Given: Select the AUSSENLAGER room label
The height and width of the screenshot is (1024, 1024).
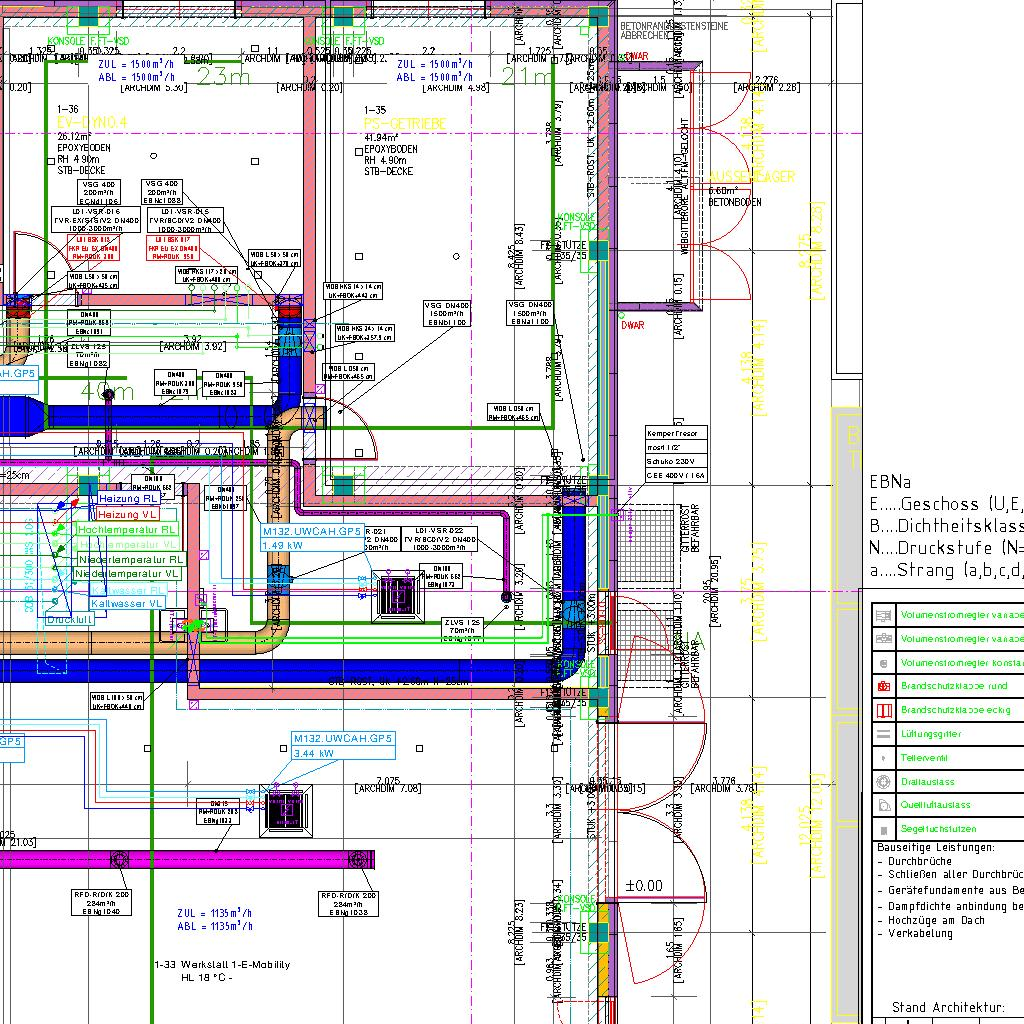Looking at the screenshot, I should [751, 177].
